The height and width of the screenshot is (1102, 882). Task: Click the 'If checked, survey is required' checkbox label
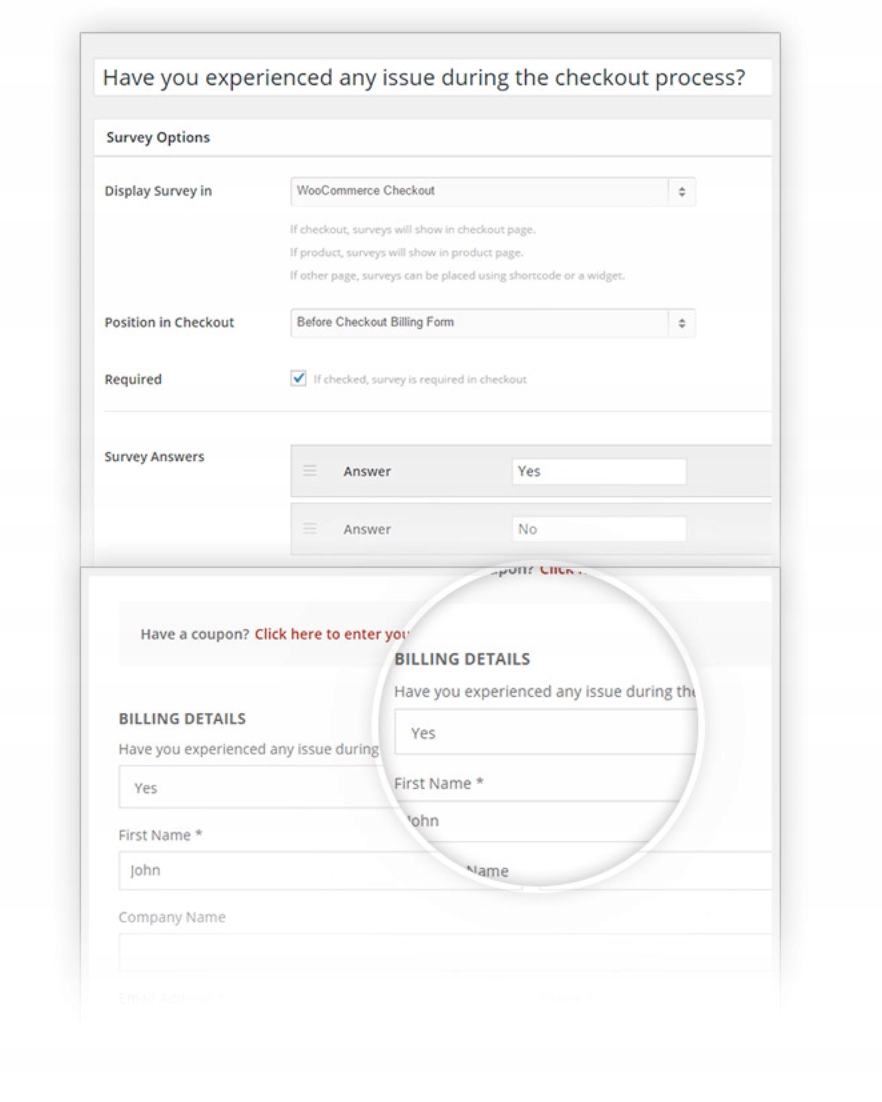pos(419,380)
